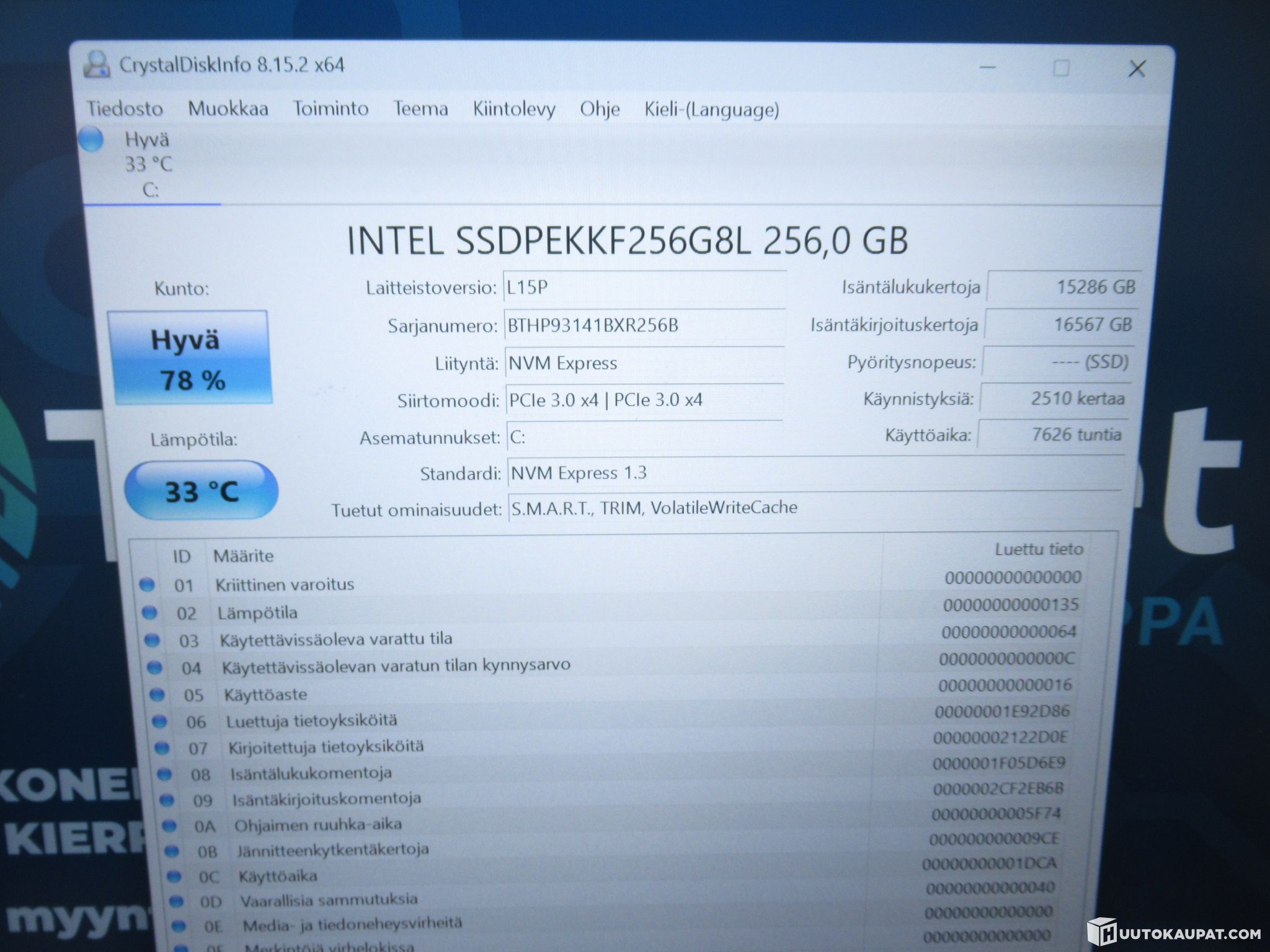1270x952 pixels.
Task: Click the Asematunnukset field C:
Action: (644, 436)
